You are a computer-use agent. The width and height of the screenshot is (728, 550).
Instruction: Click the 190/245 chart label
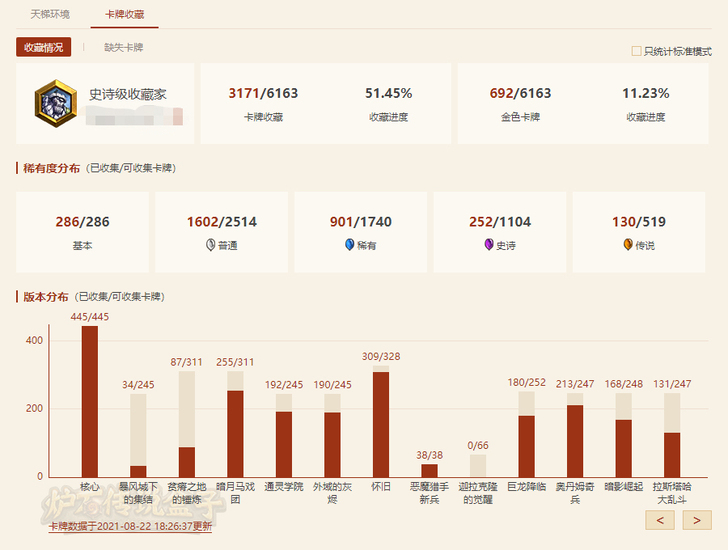tap(332, 385)
